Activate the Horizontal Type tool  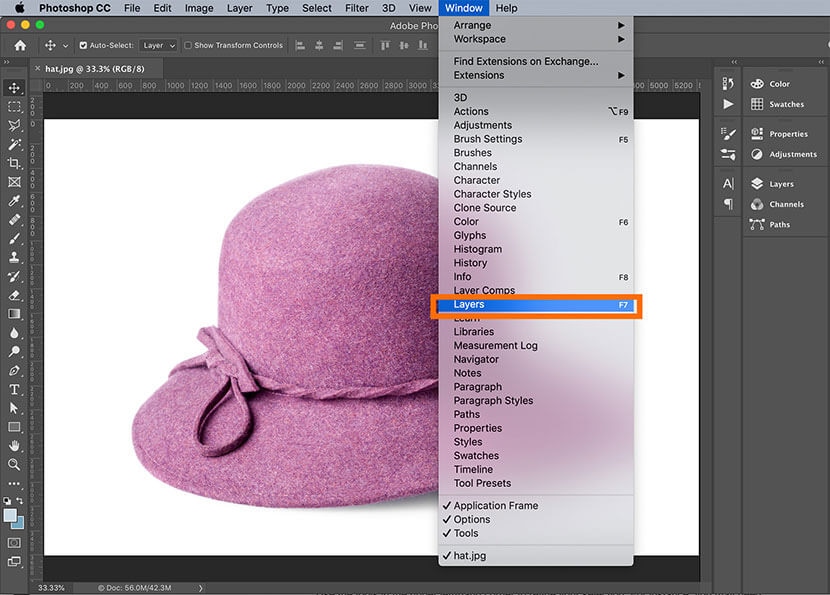pyautogui.click(x=14, y=389)
